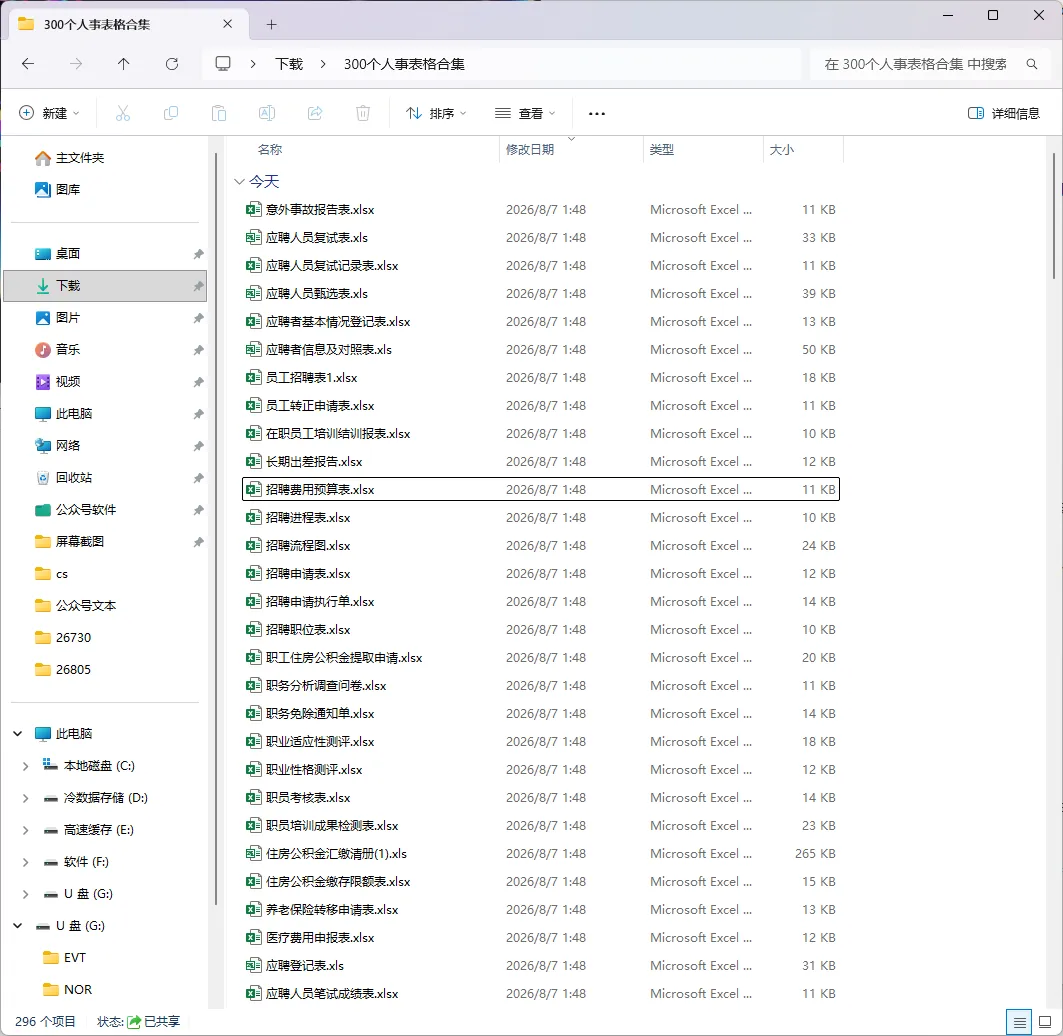The width and height of the screenshot is (1063, 1036).
Task: Open the Desktop 桌面 sidebar item
Action: 58,254
